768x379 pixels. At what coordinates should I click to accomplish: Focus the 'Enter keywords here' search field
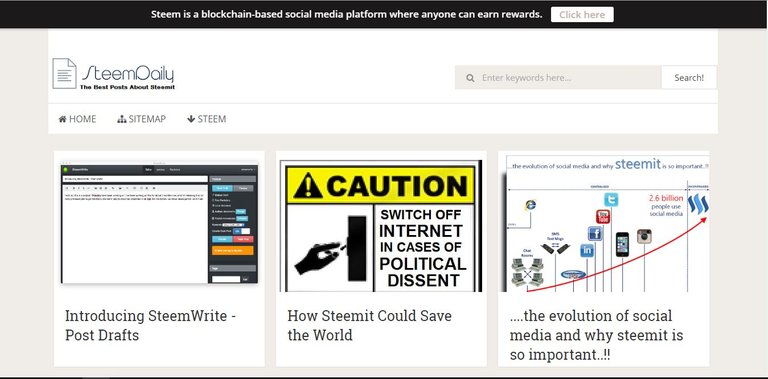[x=558, y=77]
